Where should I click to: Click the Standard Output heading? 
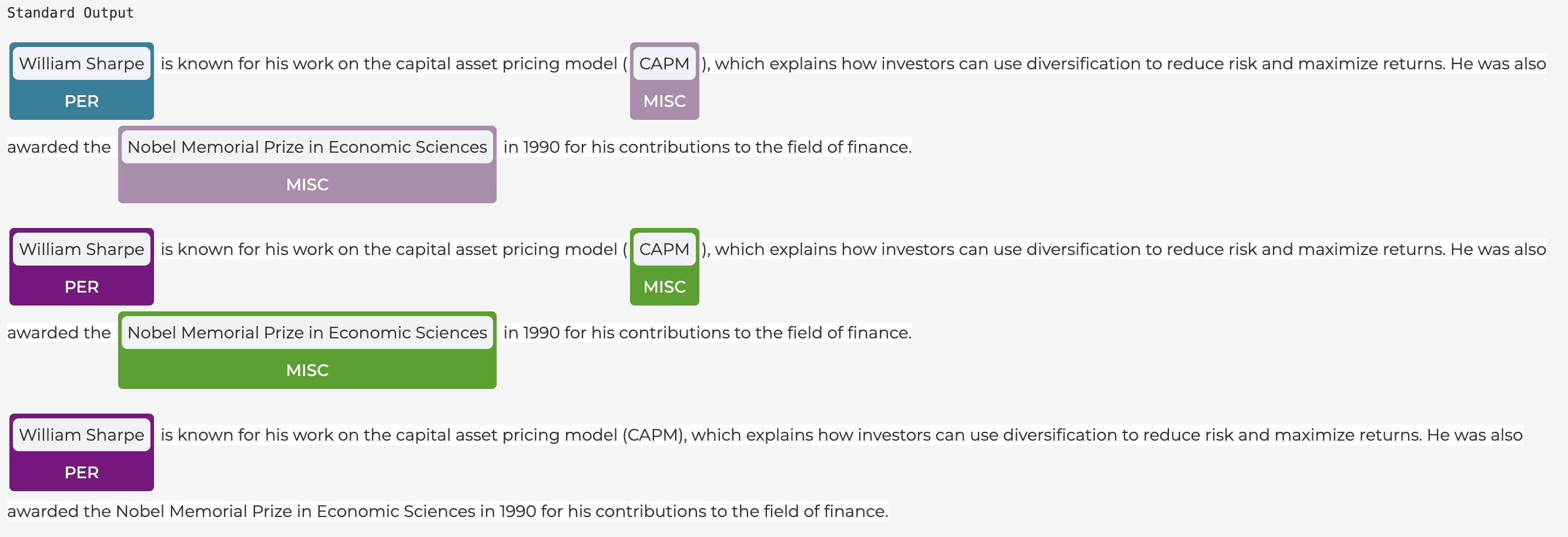71,13
